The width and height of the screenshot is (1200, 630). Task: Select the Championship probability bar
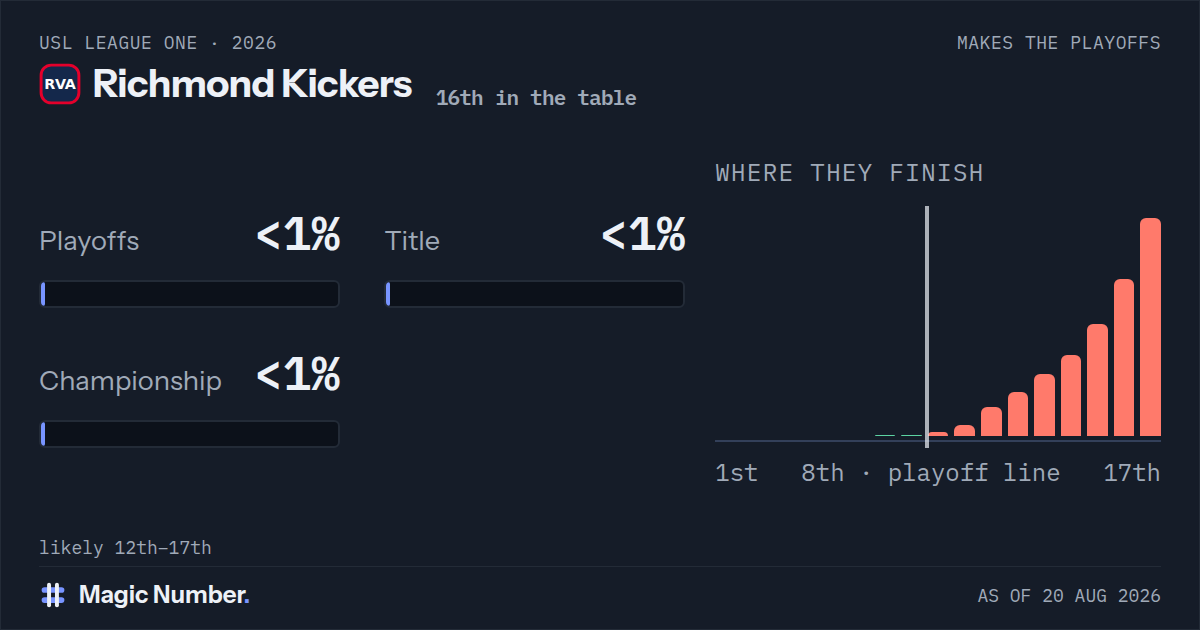[x=190, y=434]
